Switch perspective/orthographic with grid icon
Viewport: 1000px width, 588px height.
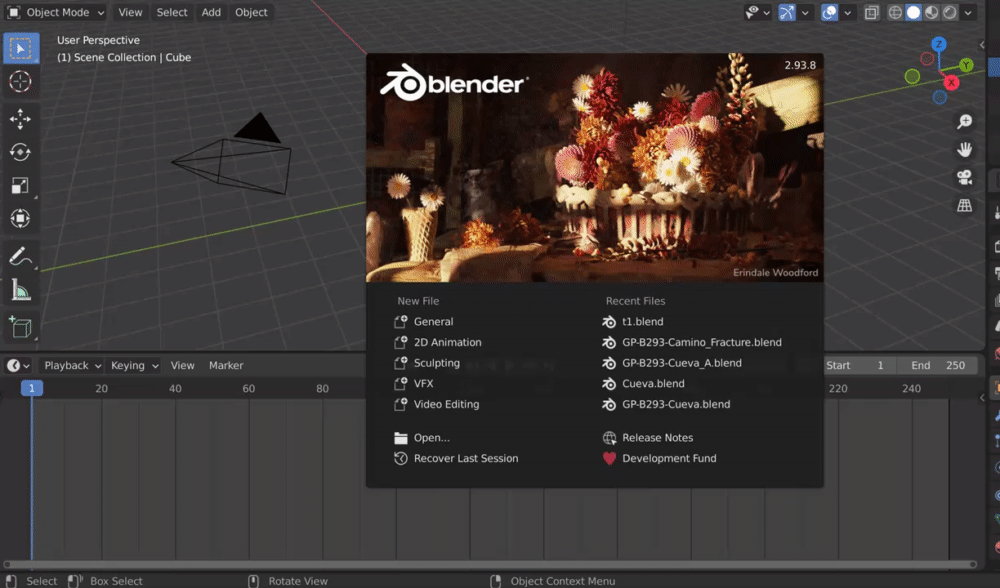click(964, 205)
